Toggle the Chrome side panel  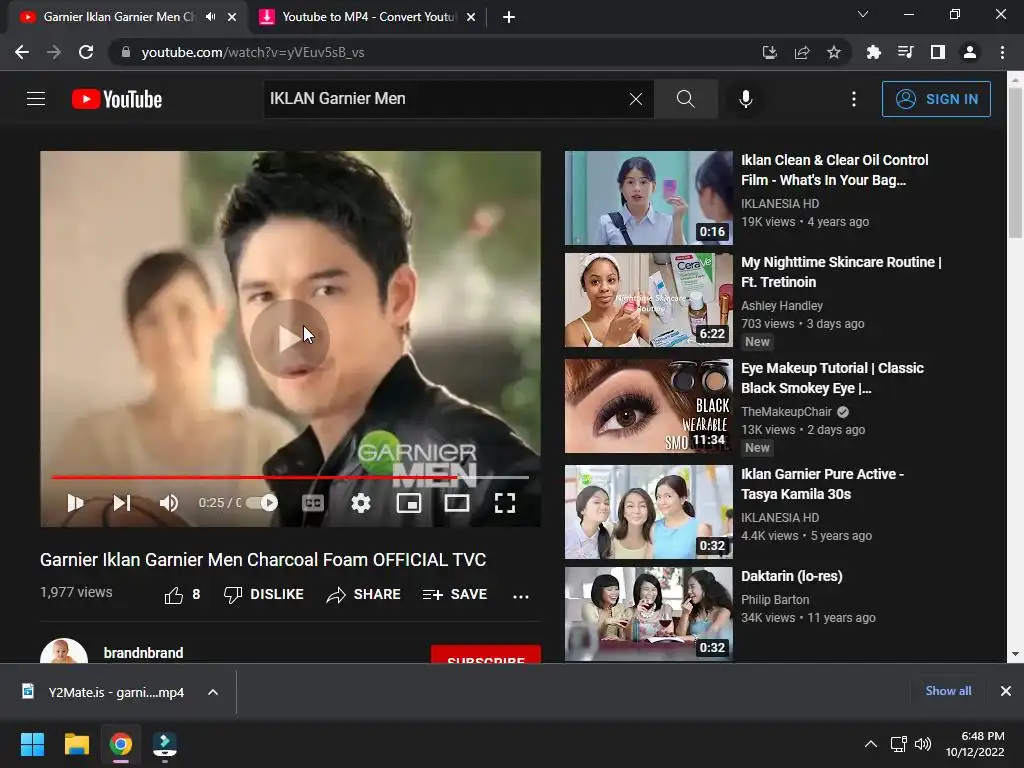pyautogui.click(x=937, y=52)
